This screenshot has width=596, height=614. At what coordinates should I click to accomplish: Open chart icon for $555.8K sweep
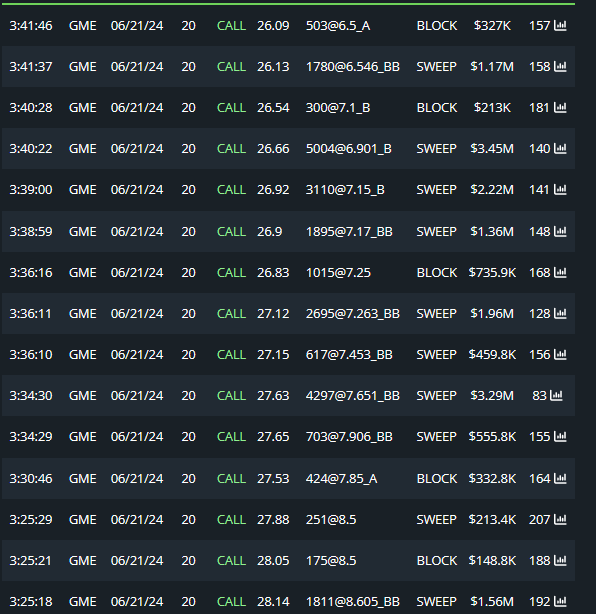(x=560, y=437)
